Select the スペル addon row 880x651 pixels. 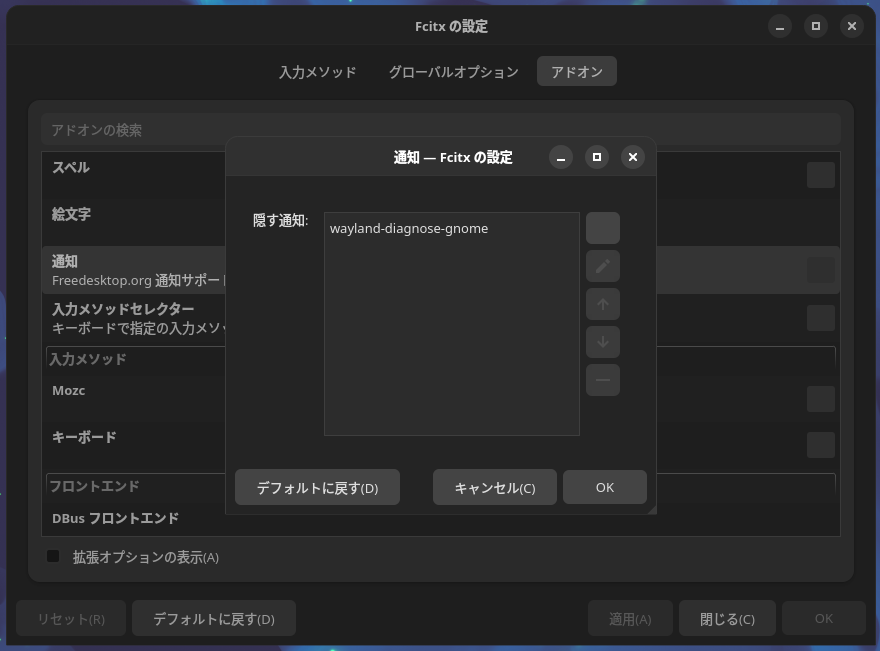[441, 175]
